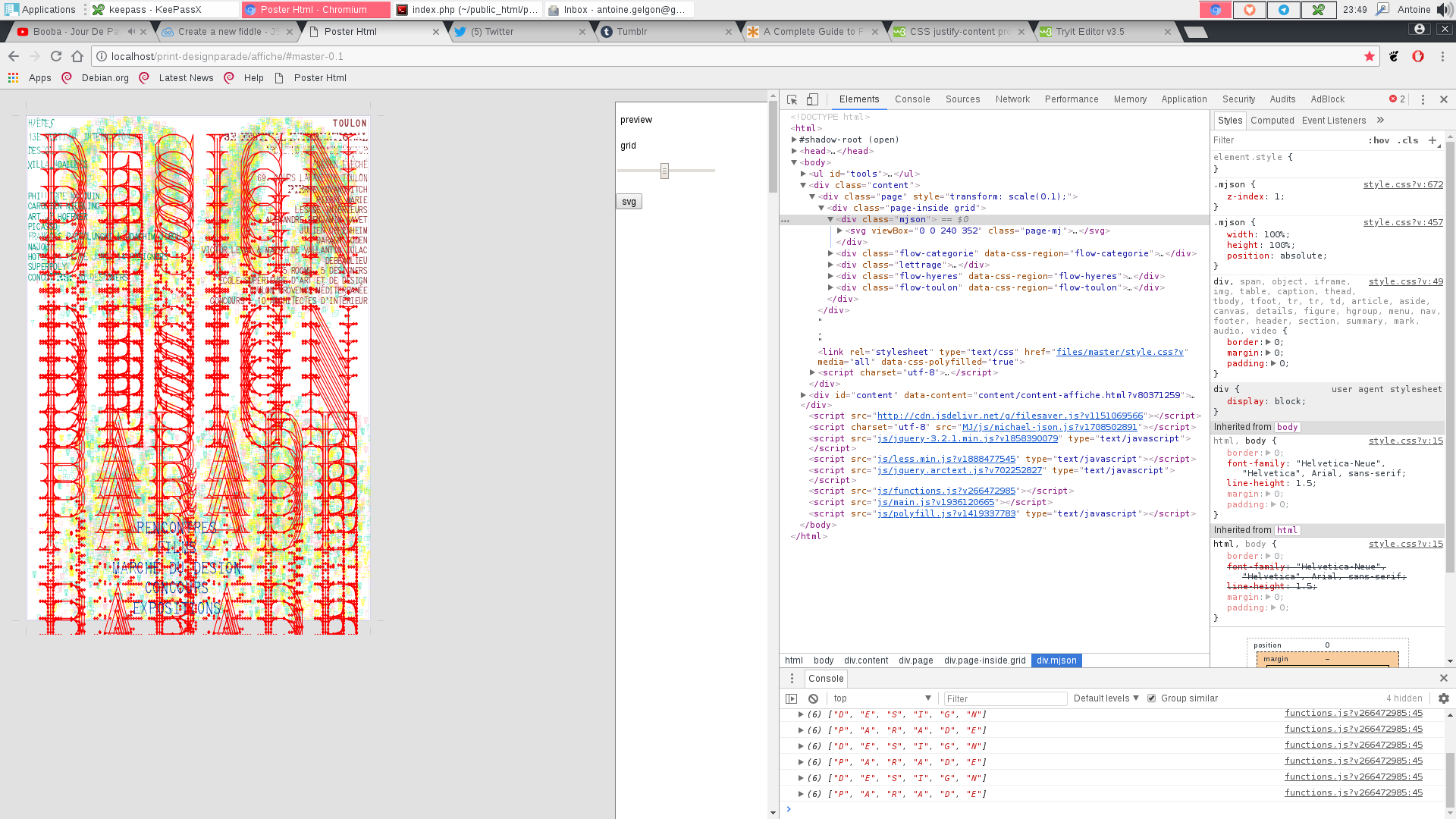
Task: Expand the head element node
Action: click(794, 151)
